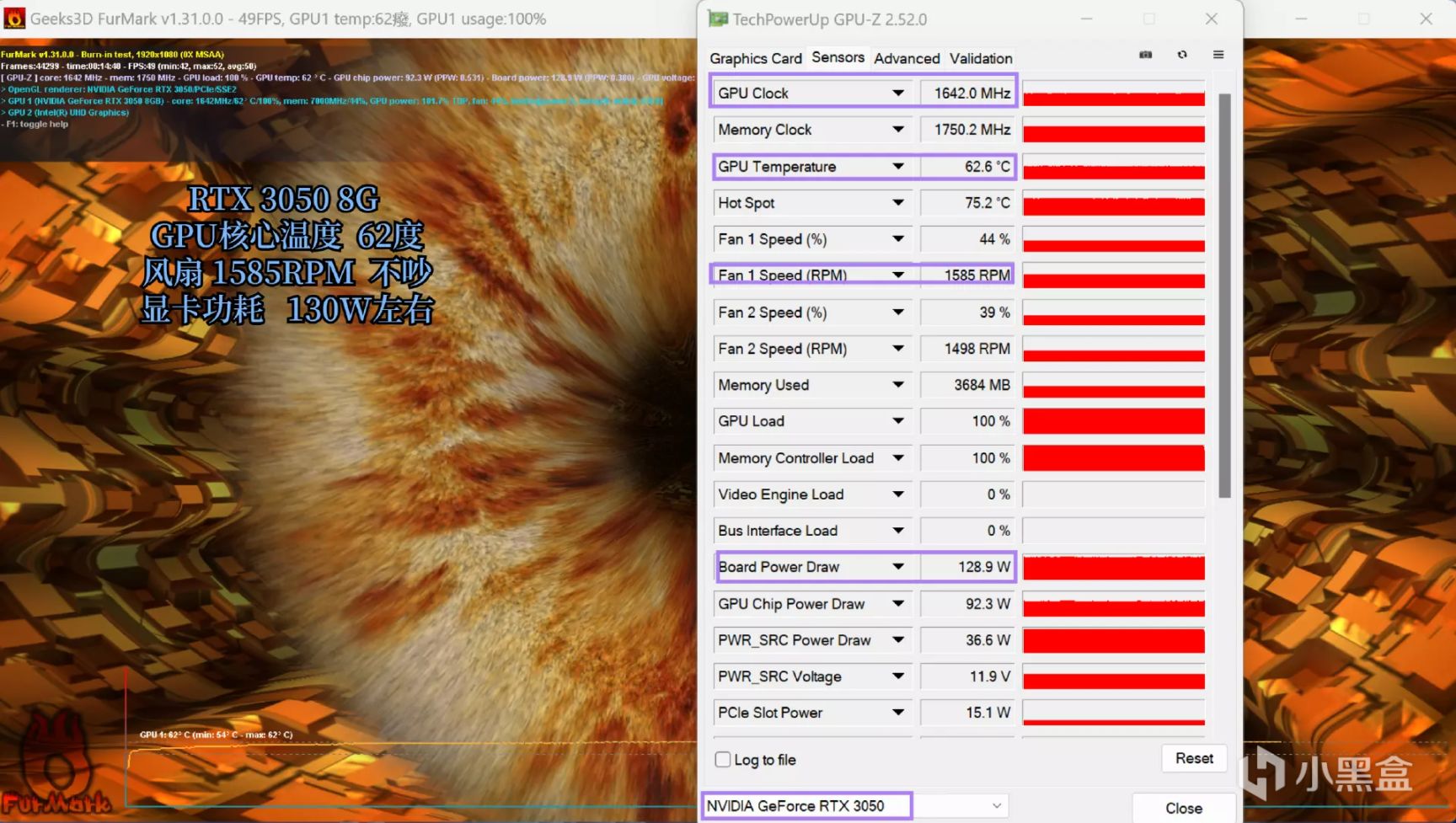This screenshot has height=823, width=1456.
Task: Open the PWR_SRC Power Draw dropdown
Action: pyautogui.click(x=898, y=639)
